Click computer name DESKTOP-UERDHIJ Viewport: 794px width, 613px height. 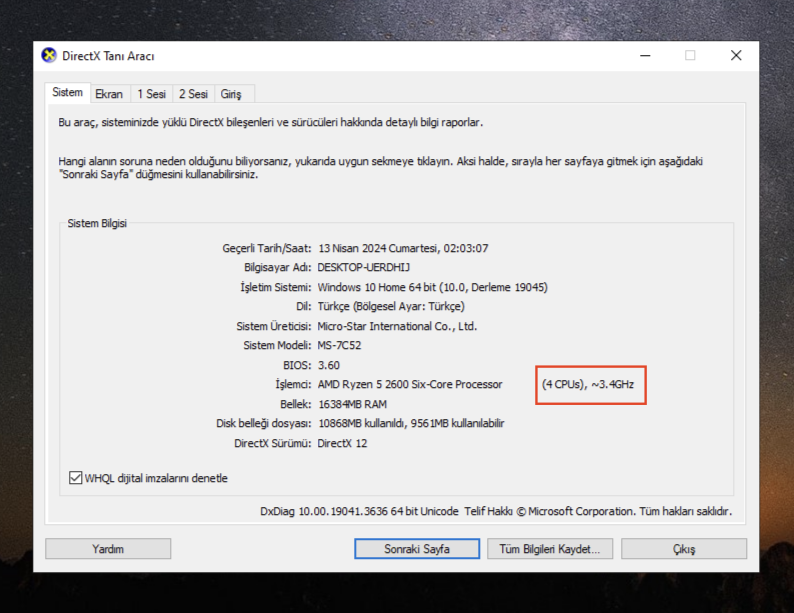click(364, 267)
